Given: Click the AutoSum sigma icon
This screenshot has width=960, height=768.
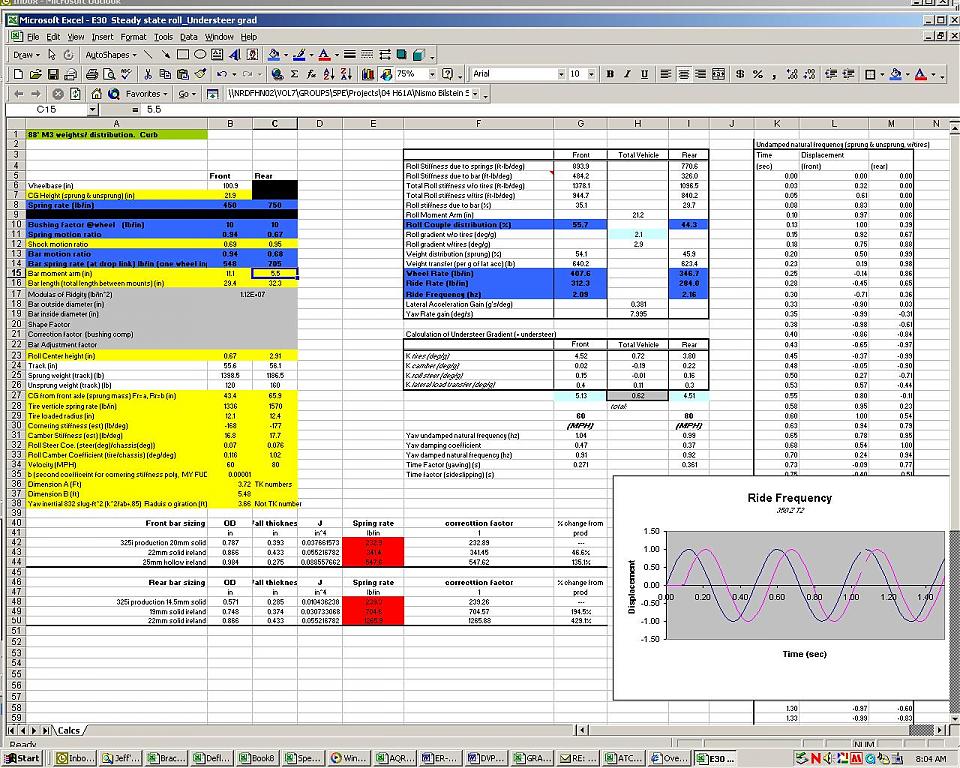Looking at the screenshot, I should 294,74.
